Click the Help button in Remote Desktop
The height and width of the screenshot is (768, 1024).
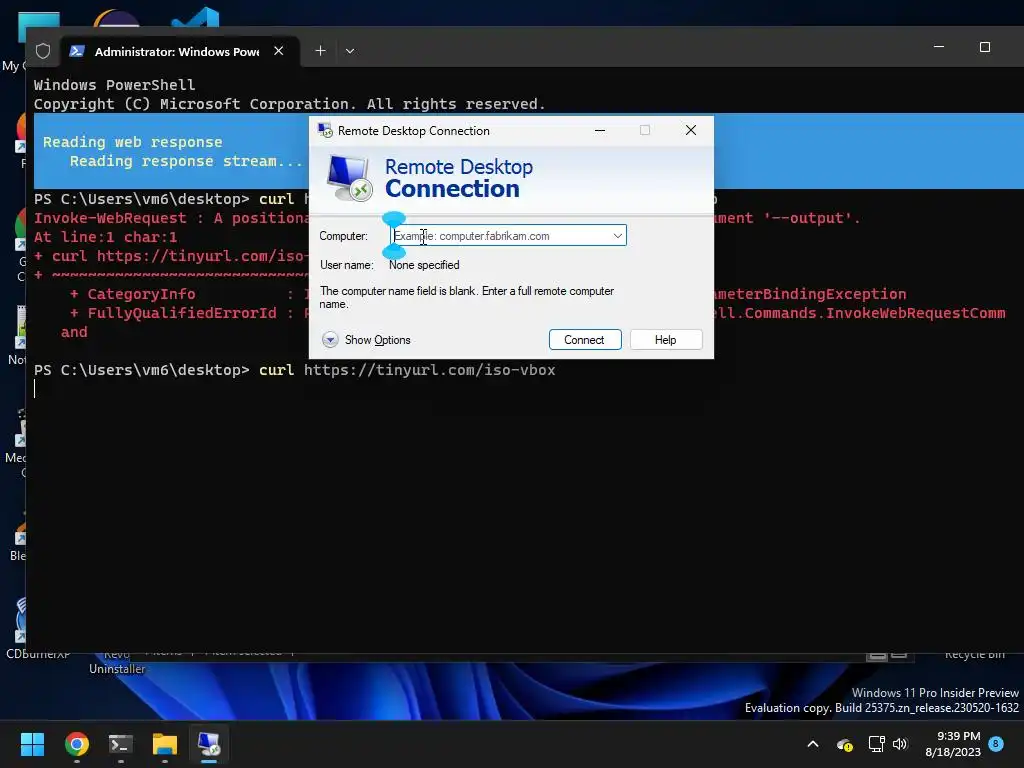pyautogui.click(x=665, y=340)
